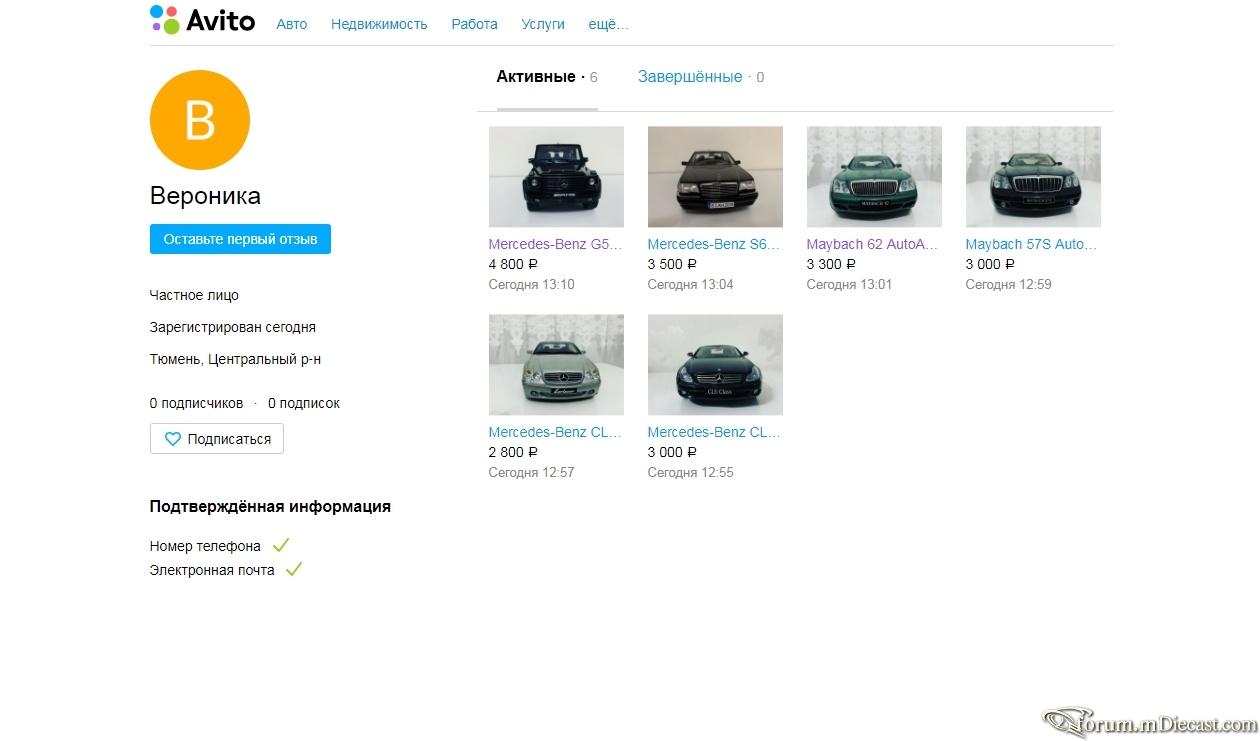1260x741 pixels.
Task: Open the Авто category
Action: pyautogui.click(x=292, y=24)
